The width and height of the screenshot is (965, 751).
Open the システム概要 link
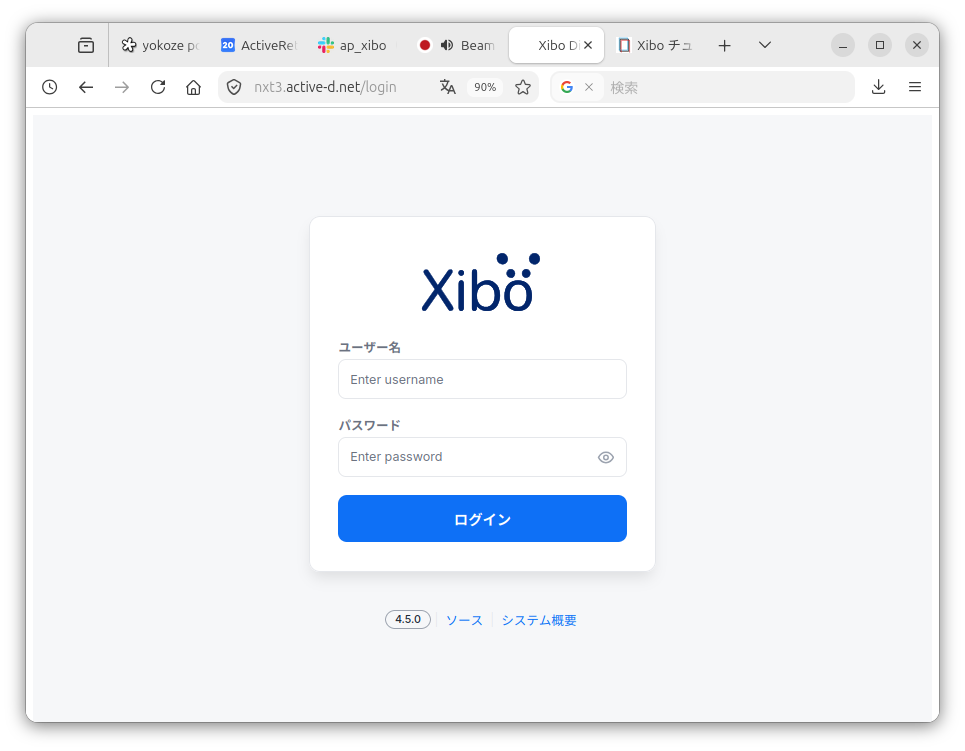(539, 620)
